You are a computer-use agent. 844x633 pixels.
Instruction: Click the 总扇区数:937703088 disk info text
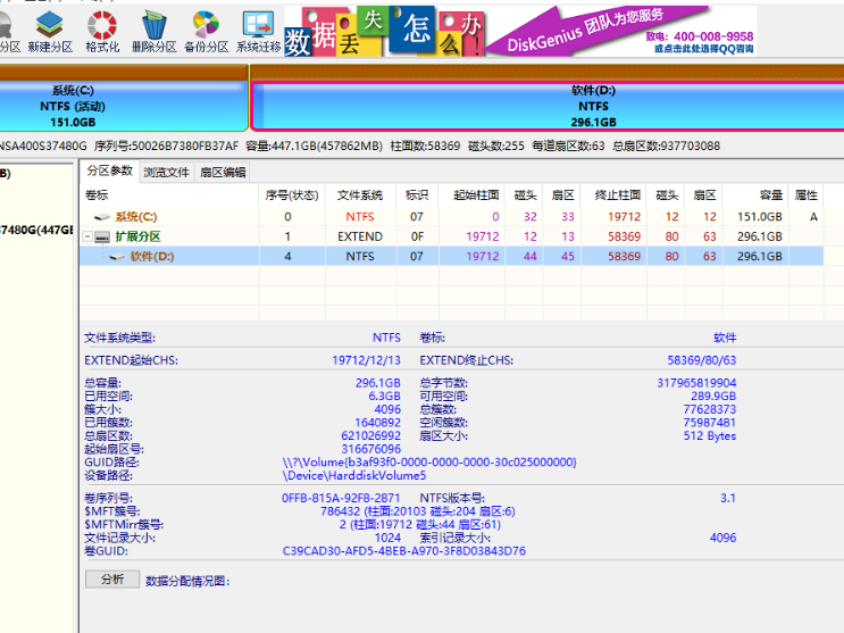[666, 146]
